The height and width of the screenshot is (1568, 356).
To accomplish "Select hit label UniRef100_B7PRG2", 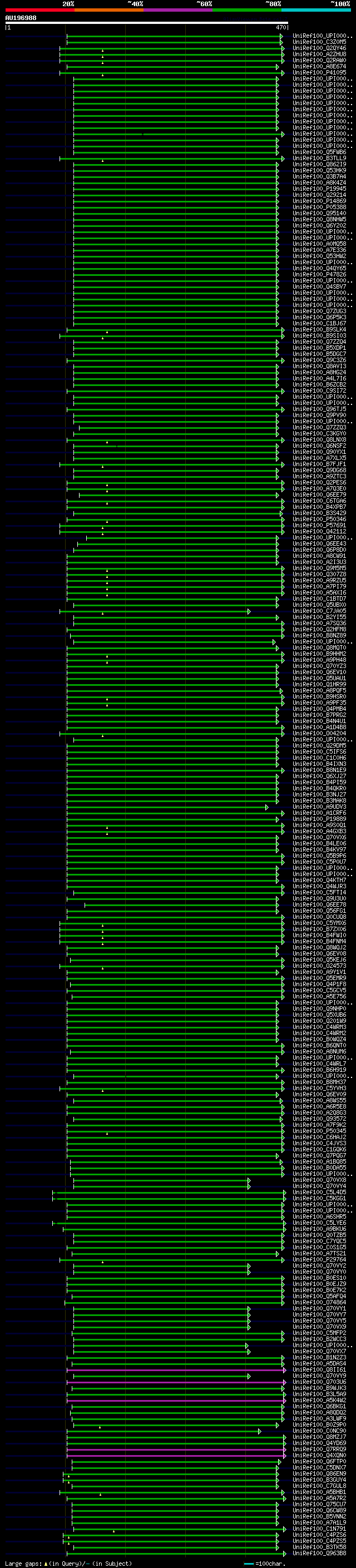I will pos(319,715).
